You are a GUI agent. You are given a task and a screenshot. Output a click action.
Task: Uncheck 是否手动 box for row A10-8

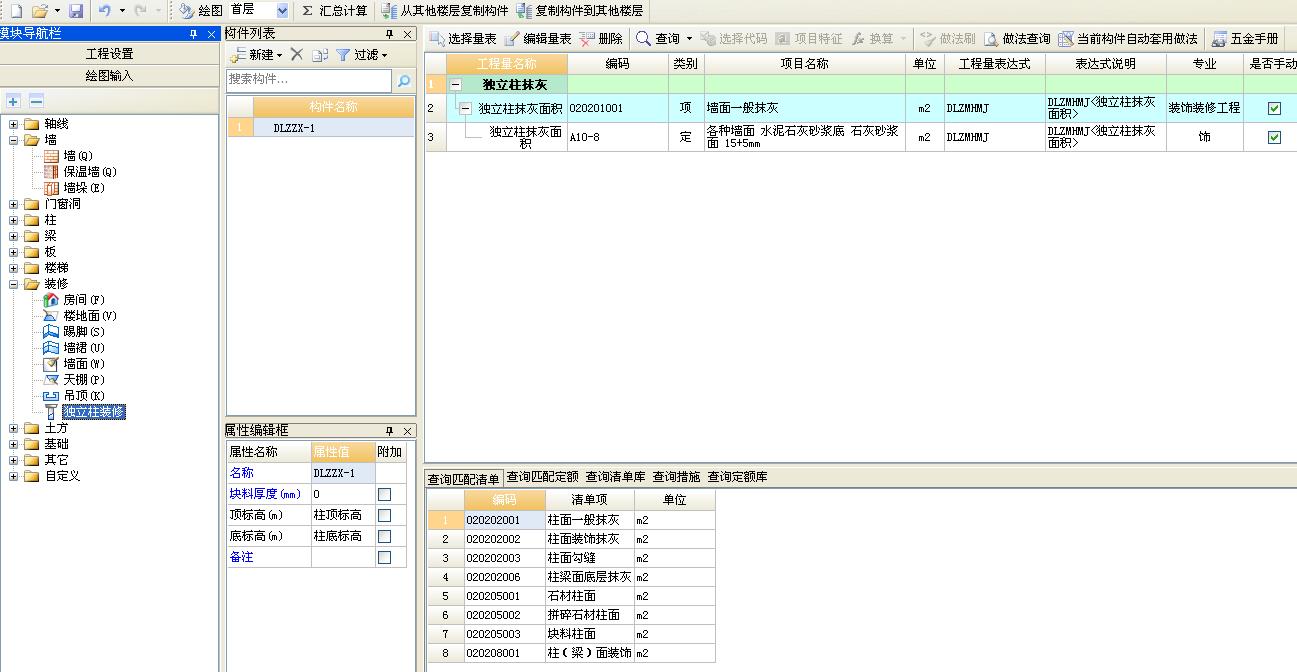(1274, 137)
